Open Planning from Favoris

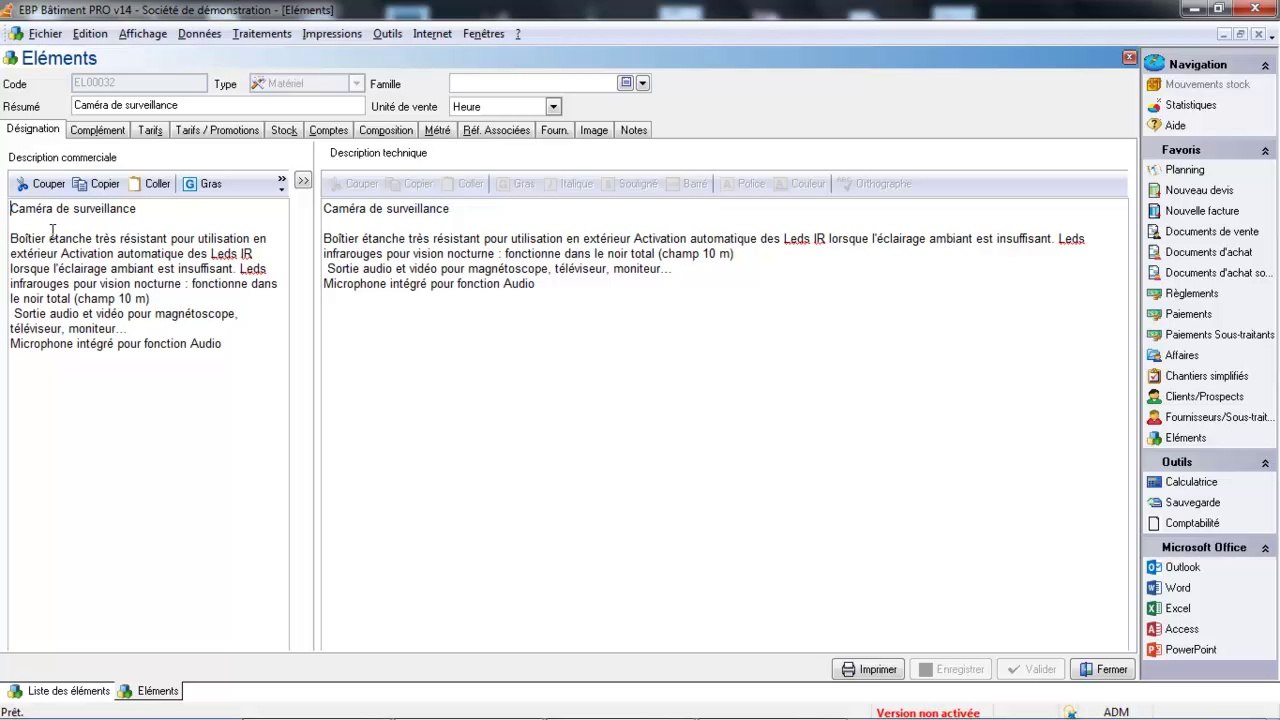(1175, 170)
